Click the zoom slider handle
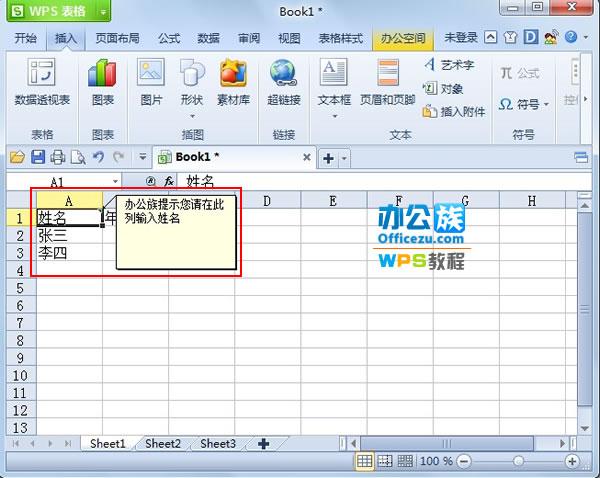600x478 pixels. pos(518,461)
